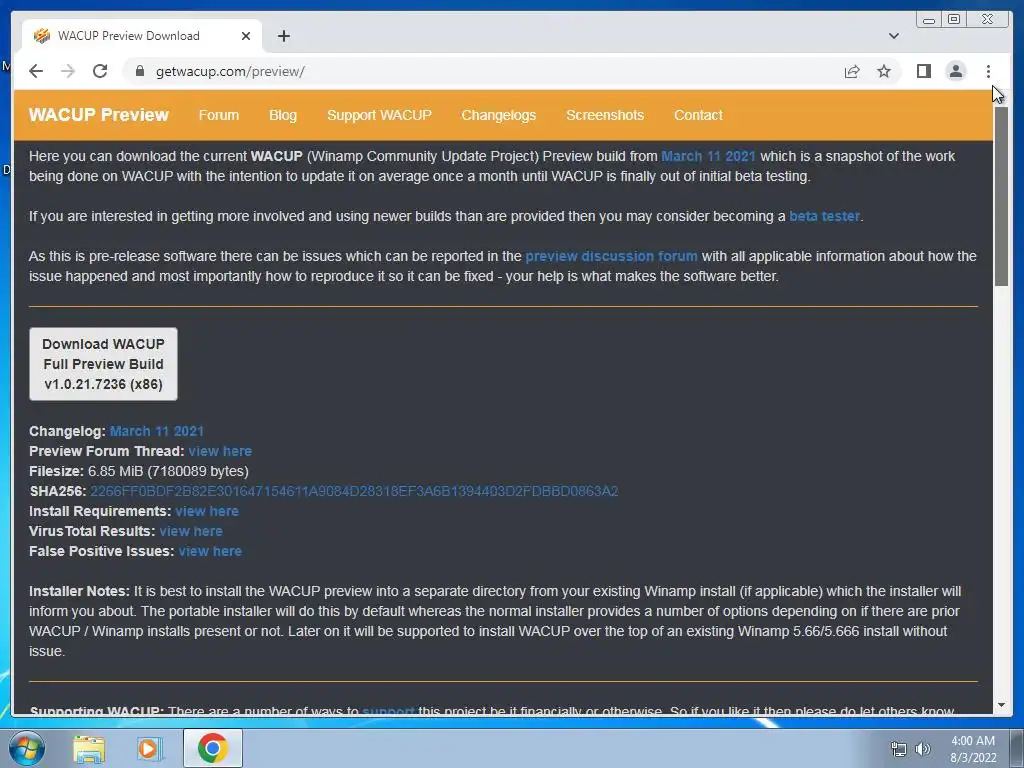1024x768 pixels.
Task: Click the Show desktop strip on taskbar
Action: pyautogui.click(x=1017, y=748)
